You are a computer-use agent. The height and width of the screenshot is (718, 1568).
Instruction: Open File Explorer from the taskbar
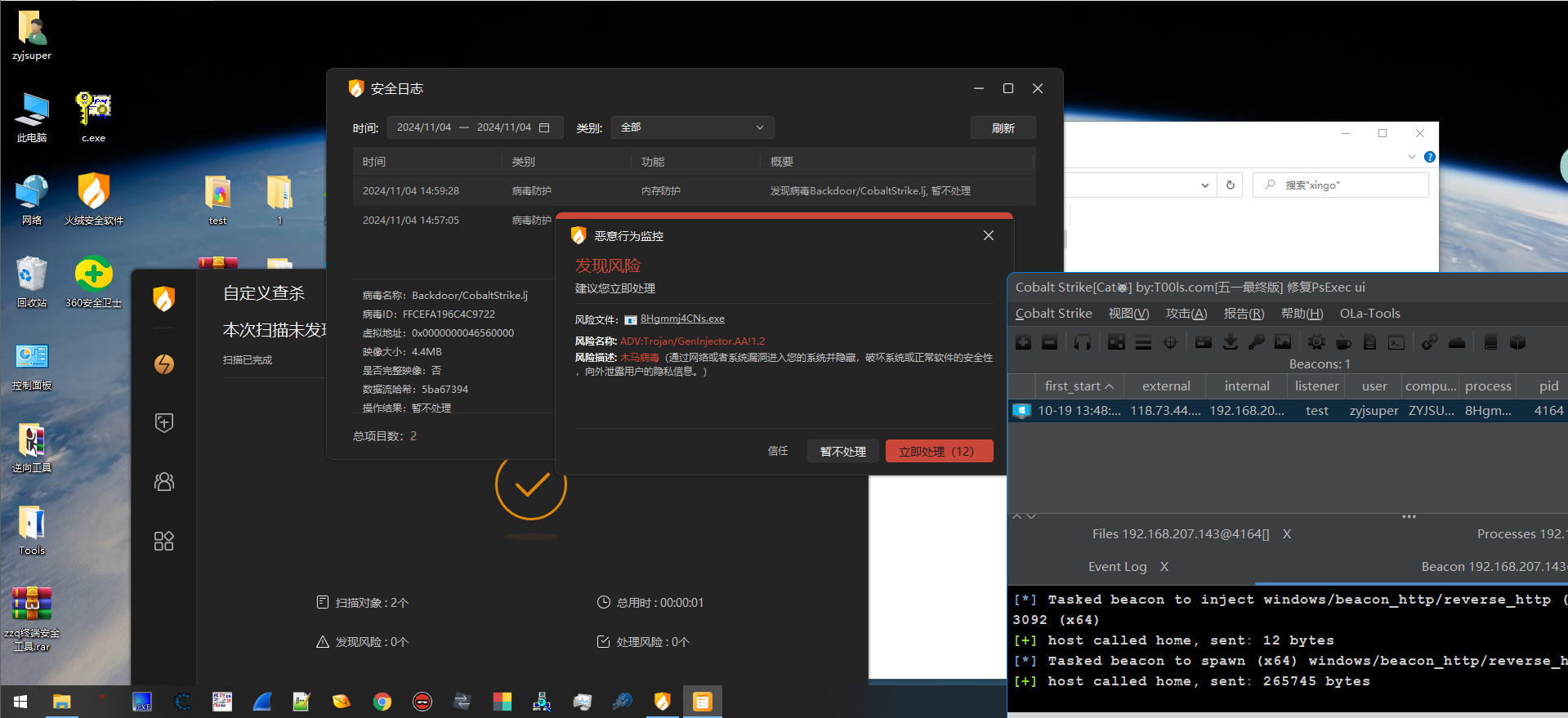[x=61, y=702]
